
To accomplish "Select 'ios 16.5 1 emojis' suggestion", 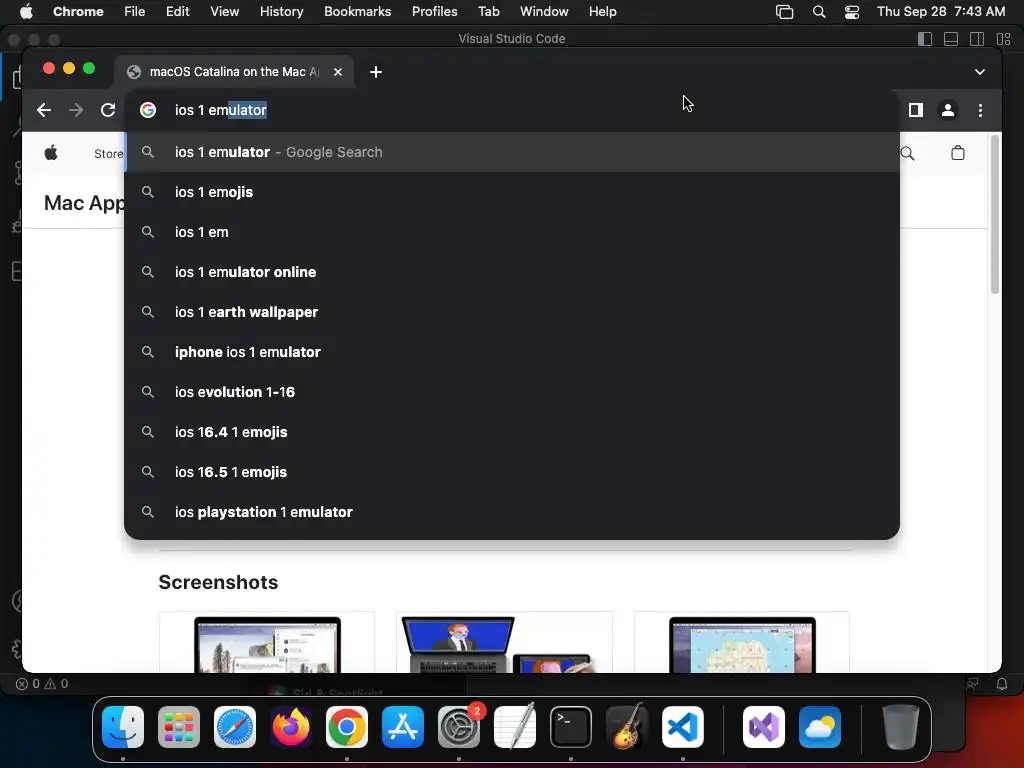I will (x=512, y=472).
